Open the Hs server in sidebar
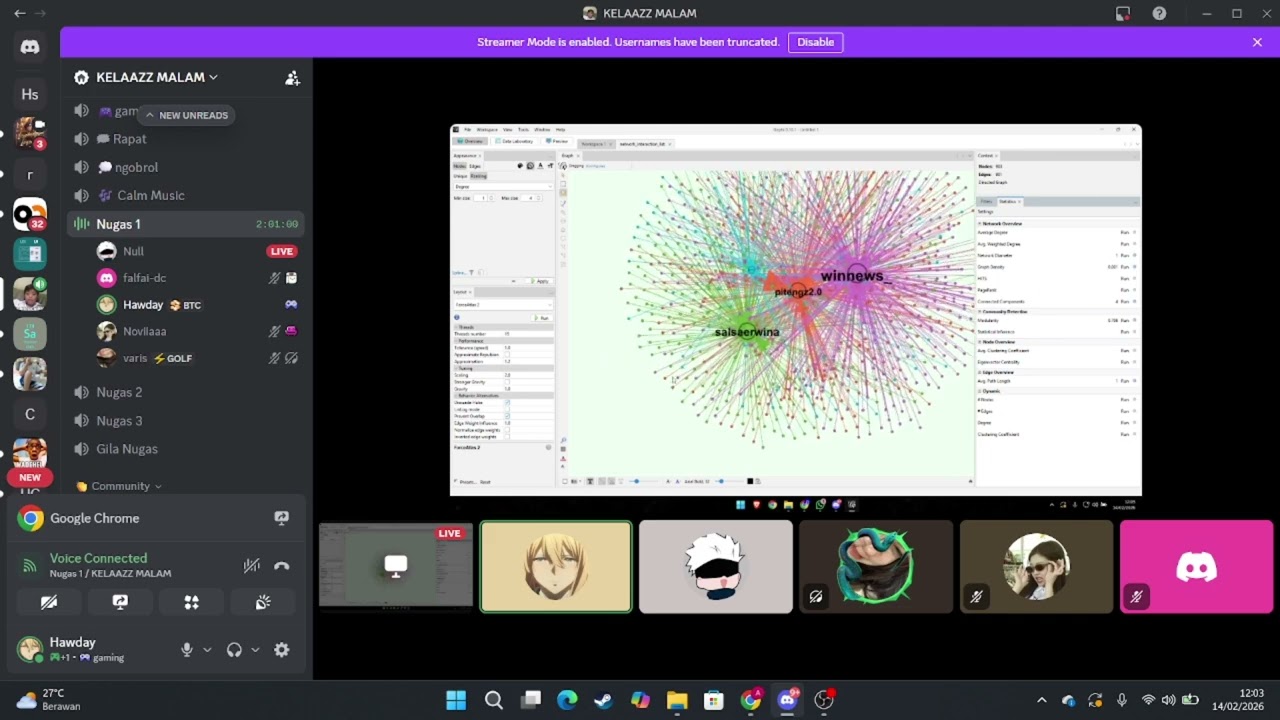 point(30,94)
